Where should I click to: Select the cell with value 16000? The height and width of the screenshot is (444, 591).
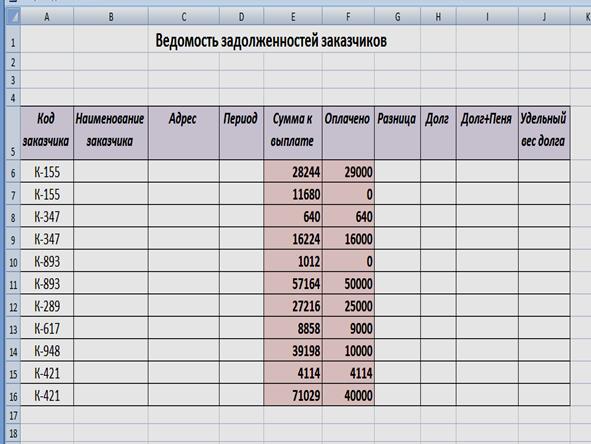[348, 239]
